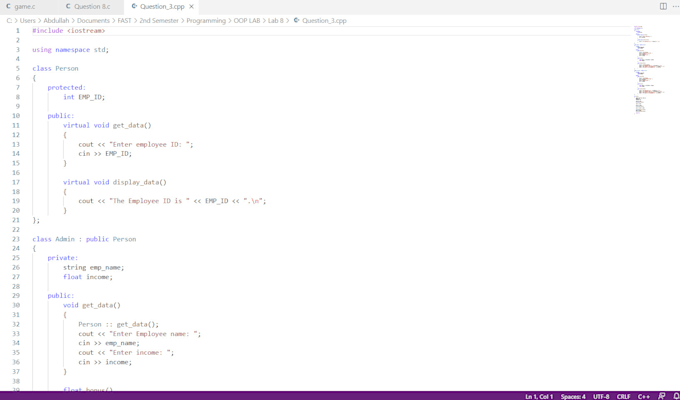
Task: Place cursor on '#include <iostream>' line
Action: [x=69, y=31]
